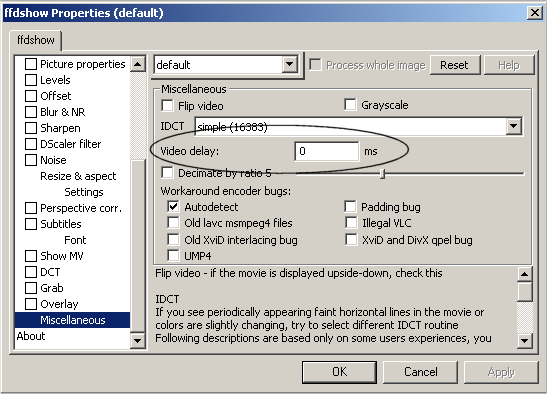The height and width of the screenshot is (394, 547).
Task: Check the Padding bug option
Action: [350, 207]
